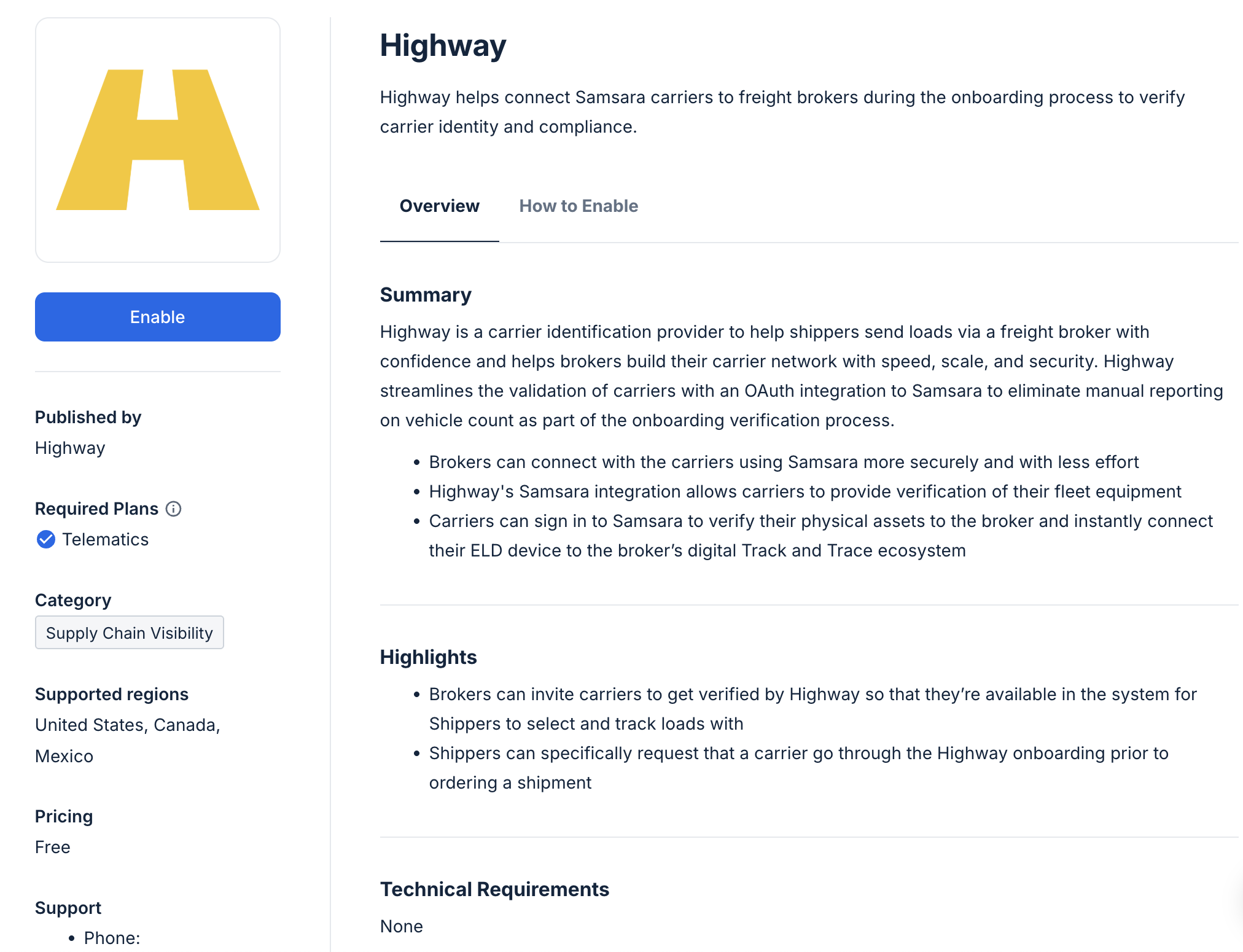Click the Highlights section header

tap(428, 656)
